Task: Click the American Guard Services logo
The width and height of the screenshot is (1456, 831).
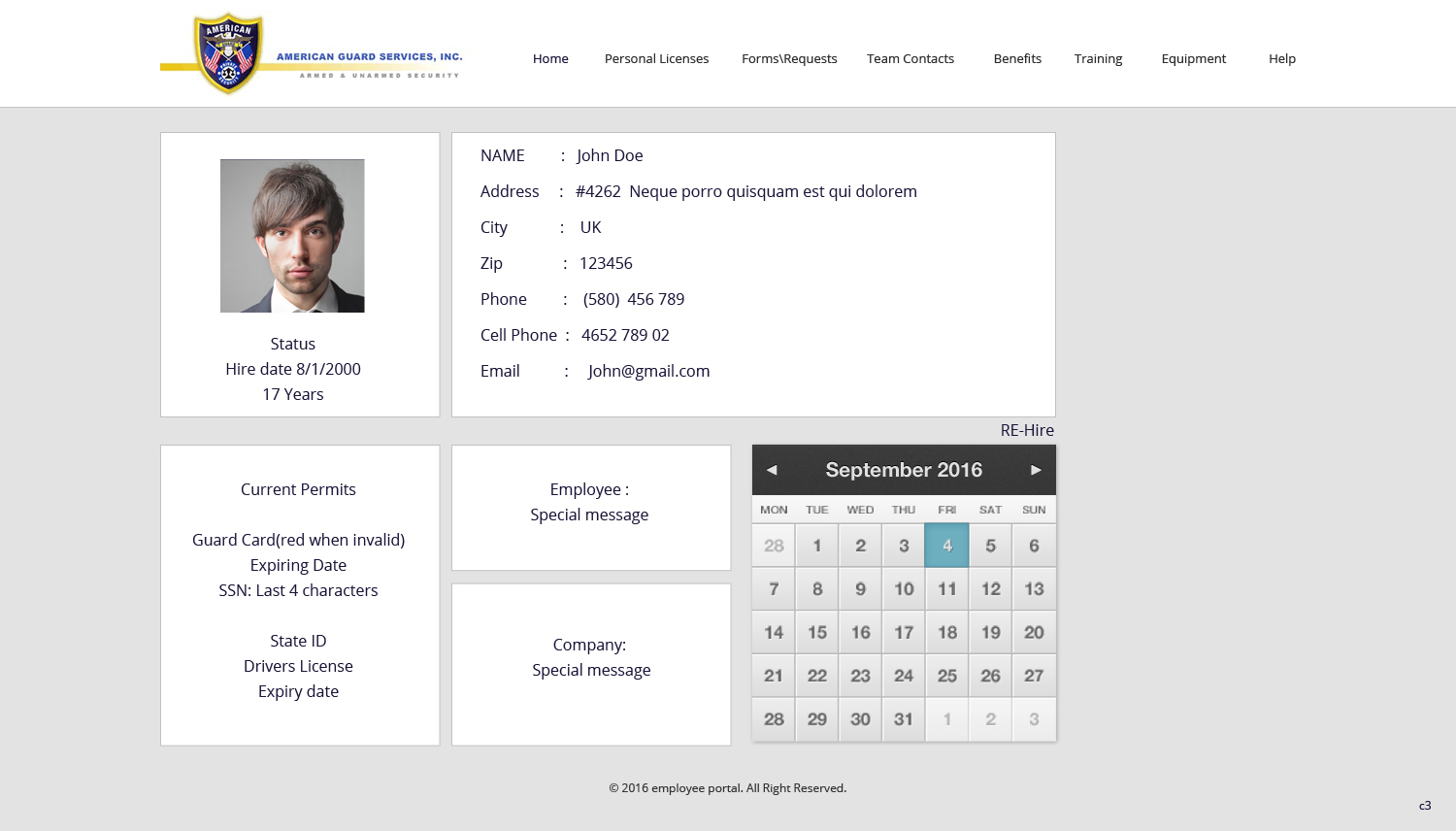Action: pyautogui.click(x=227, y=52)
